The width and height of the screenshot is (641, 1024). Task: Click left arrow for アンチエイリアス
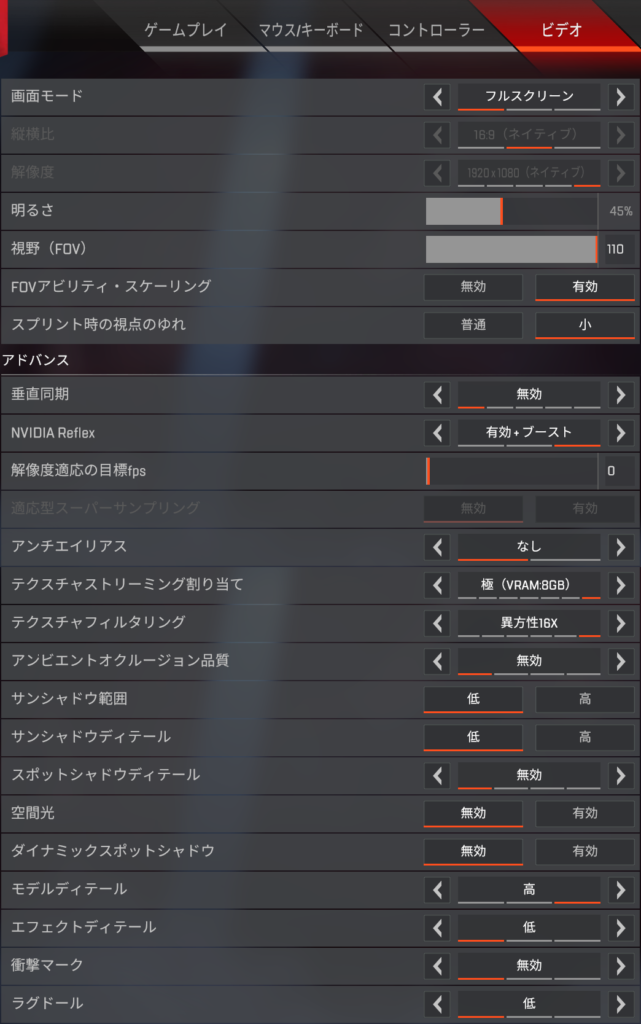pyautogui.click(x=437, y=547)
